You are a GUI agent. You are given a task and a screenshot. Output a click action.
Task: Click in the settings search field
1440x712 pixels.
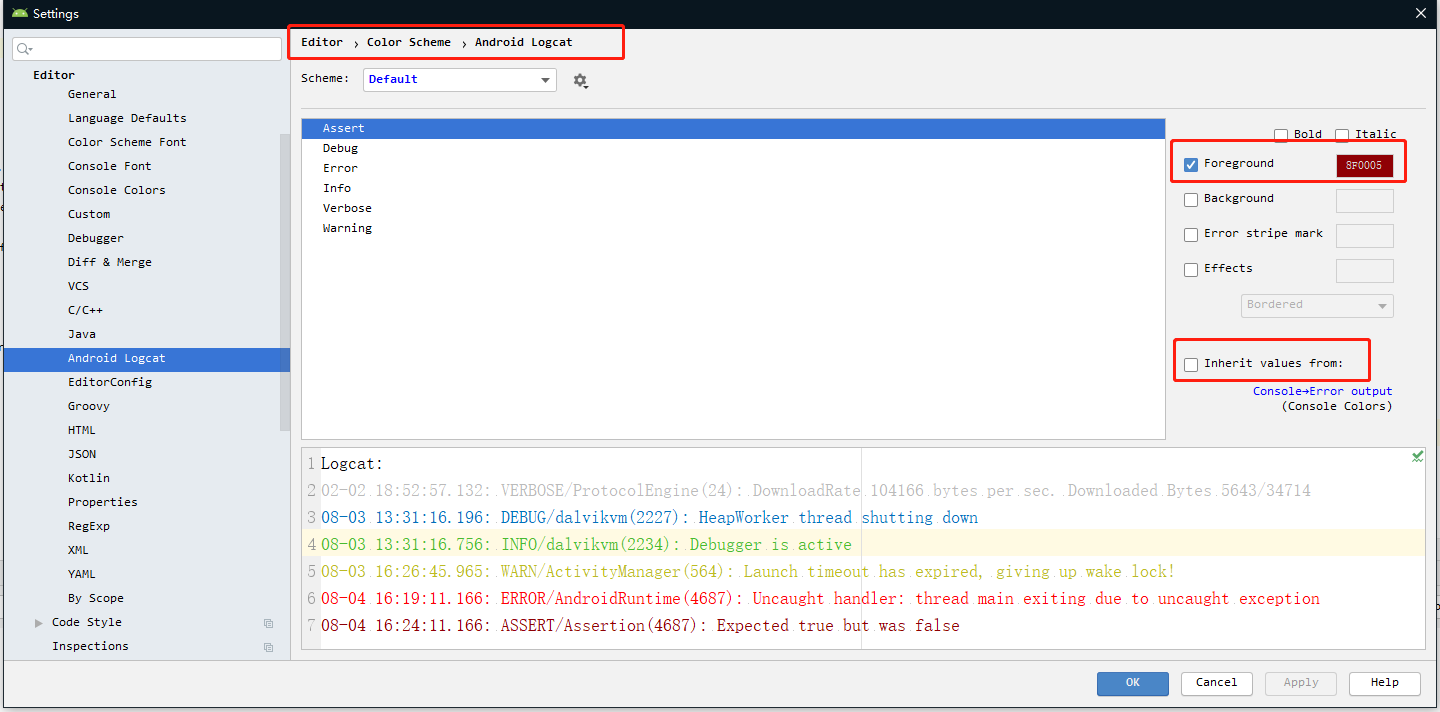147,49
